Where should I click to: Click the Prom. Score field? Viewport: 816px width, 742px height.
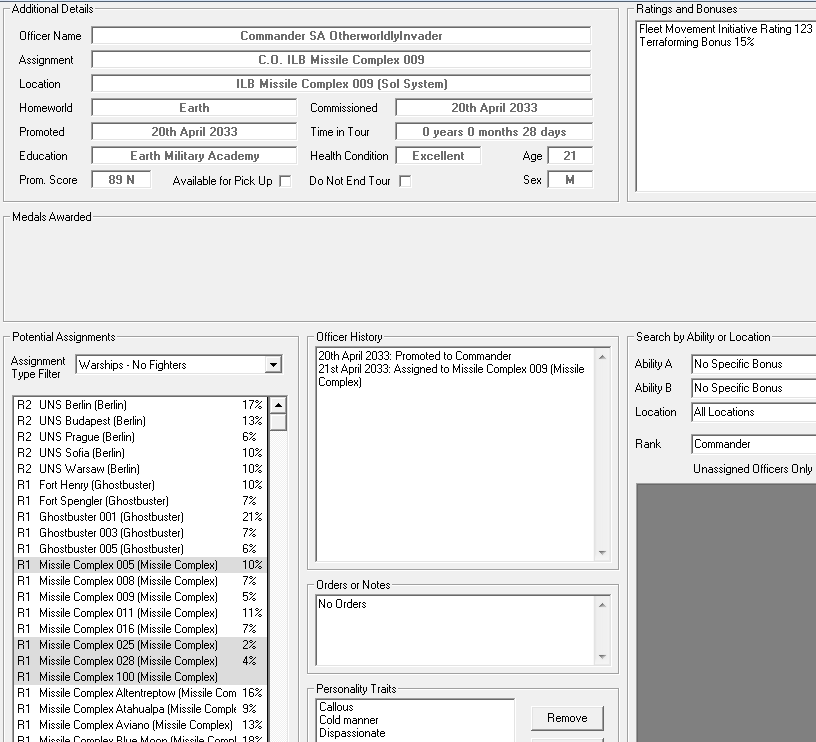pyautogui.click(x=121, y=180)
